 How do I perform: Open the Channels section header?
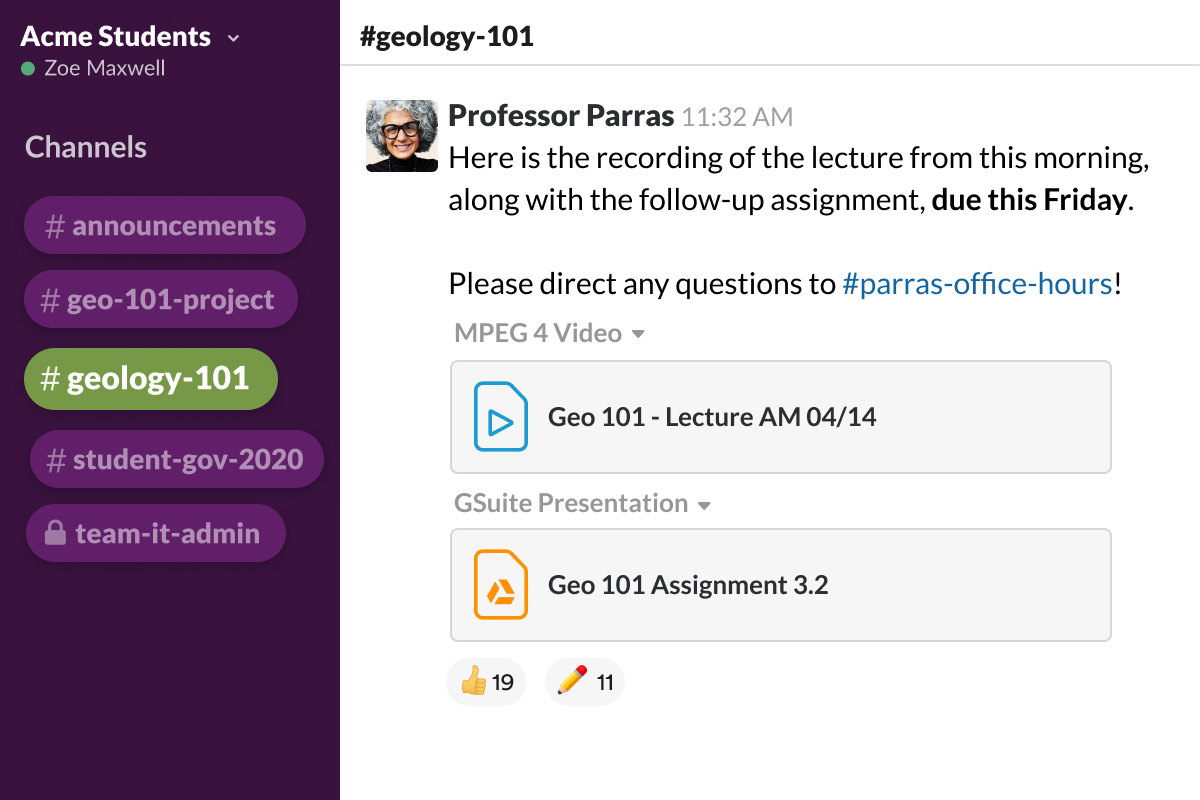tap(85, 147)
